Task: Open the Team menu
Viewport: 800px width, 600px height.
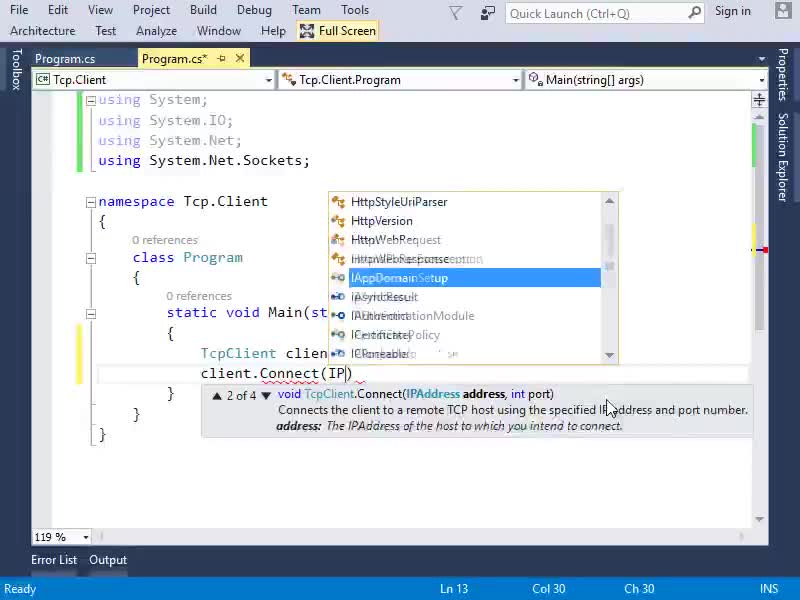Action: (306, 10)
